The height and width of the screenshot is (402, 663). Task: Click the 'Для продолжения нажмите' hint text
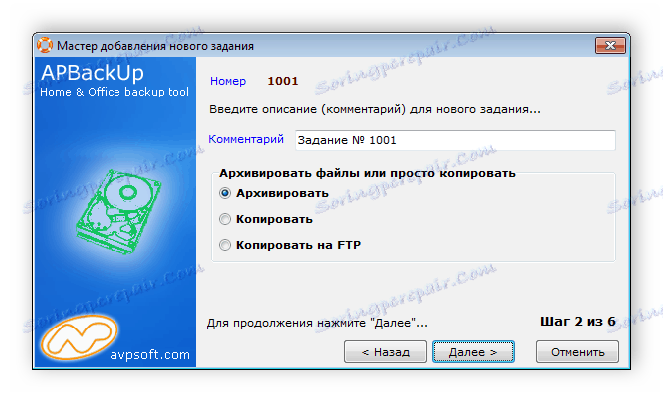pyautogui.click(x=317, y=323)
